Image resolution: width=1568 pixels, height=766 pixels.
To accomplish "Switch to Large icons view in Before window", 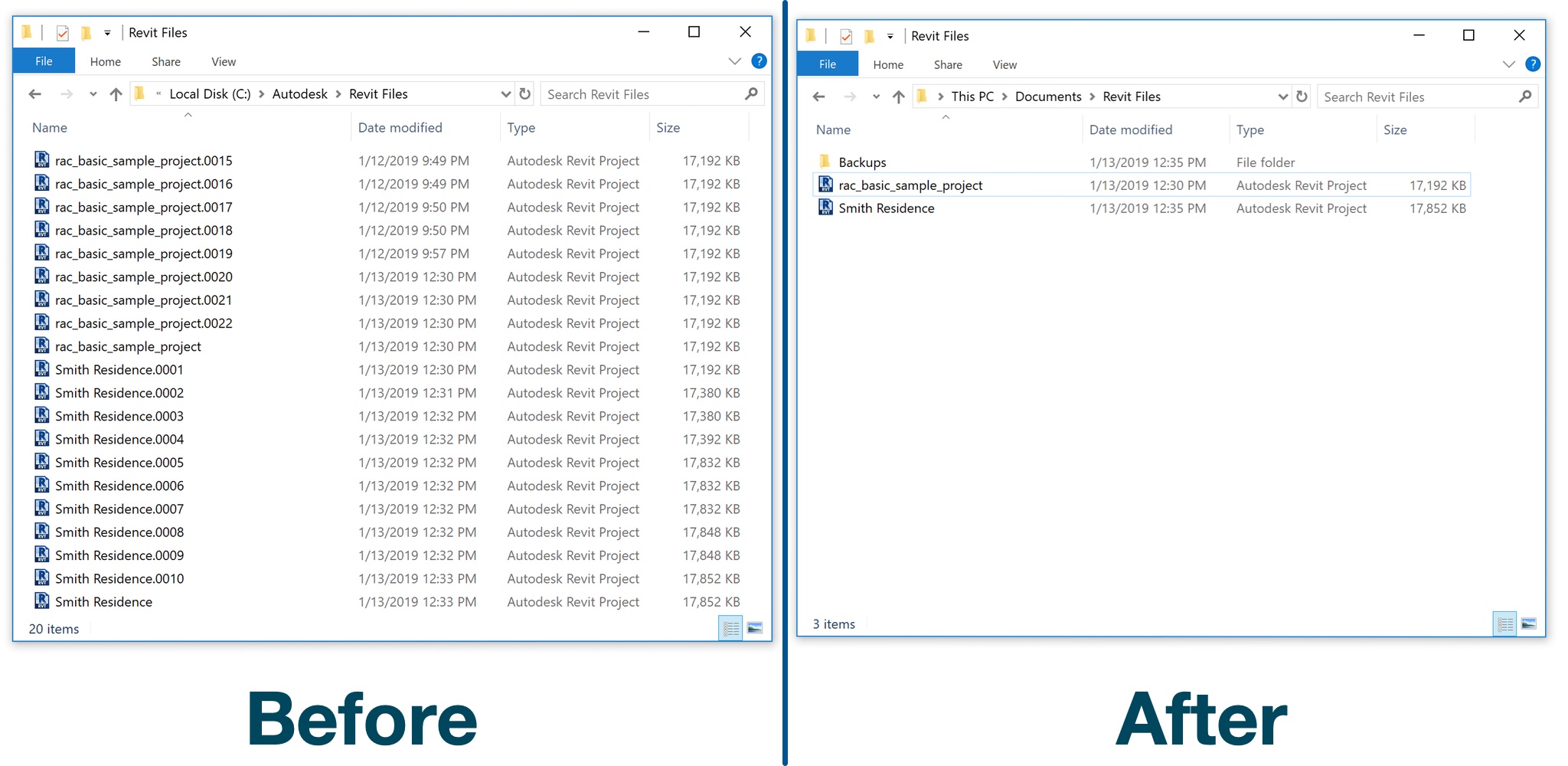I will coord(754,628).
